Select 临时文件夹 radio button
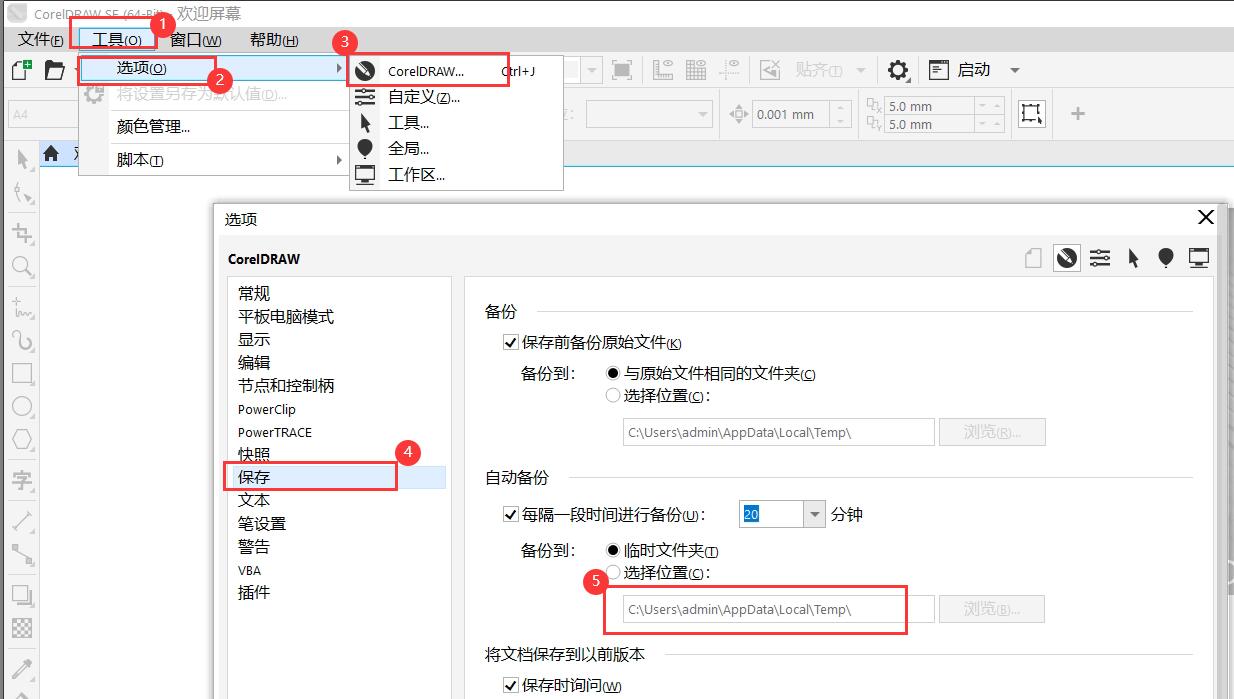Image resolution: width=1234 pixels, height=699 pixels. point(613,550)
